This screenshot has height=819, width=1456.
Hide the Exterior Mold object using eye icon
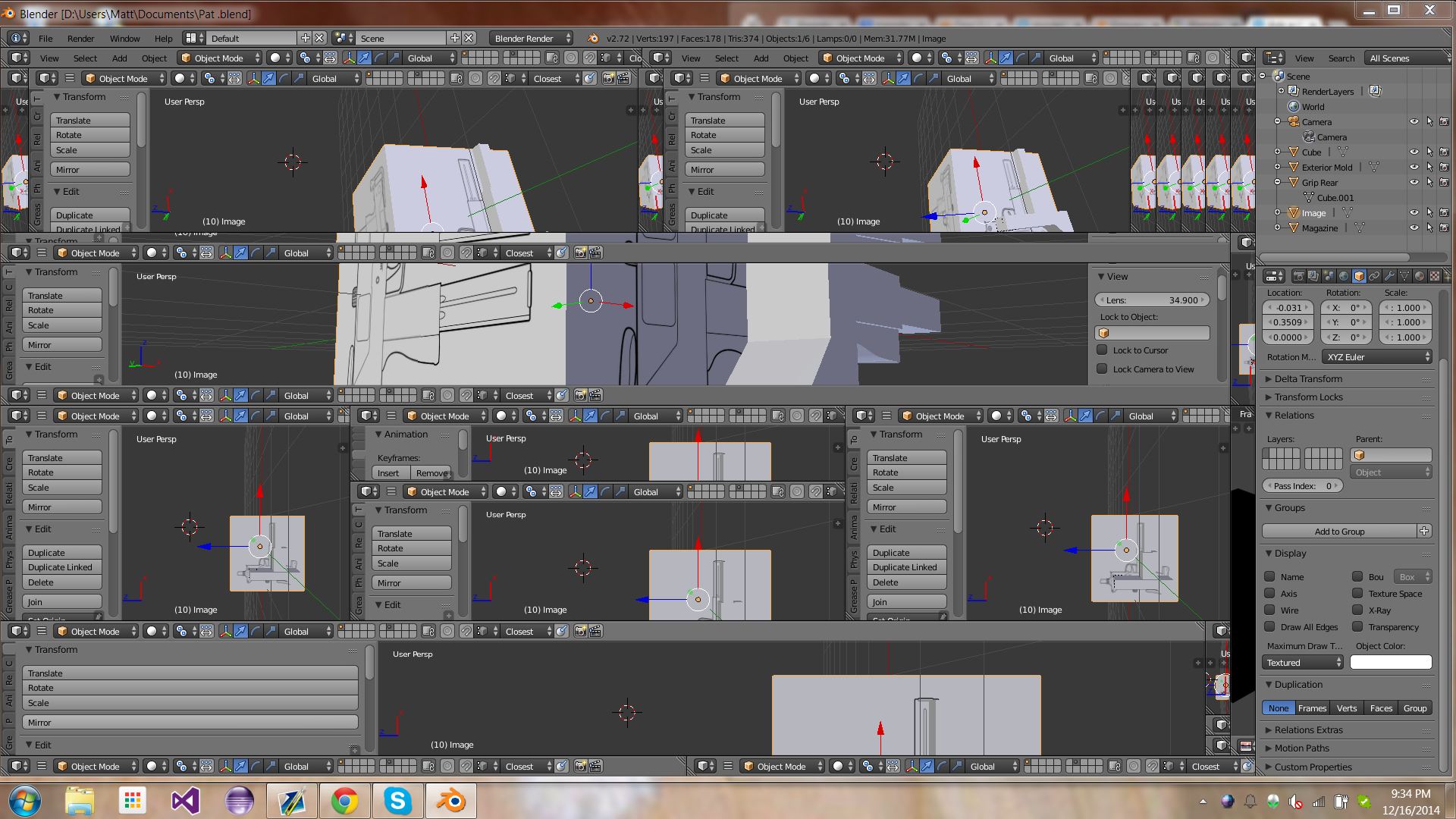(x=1414, y=168)
